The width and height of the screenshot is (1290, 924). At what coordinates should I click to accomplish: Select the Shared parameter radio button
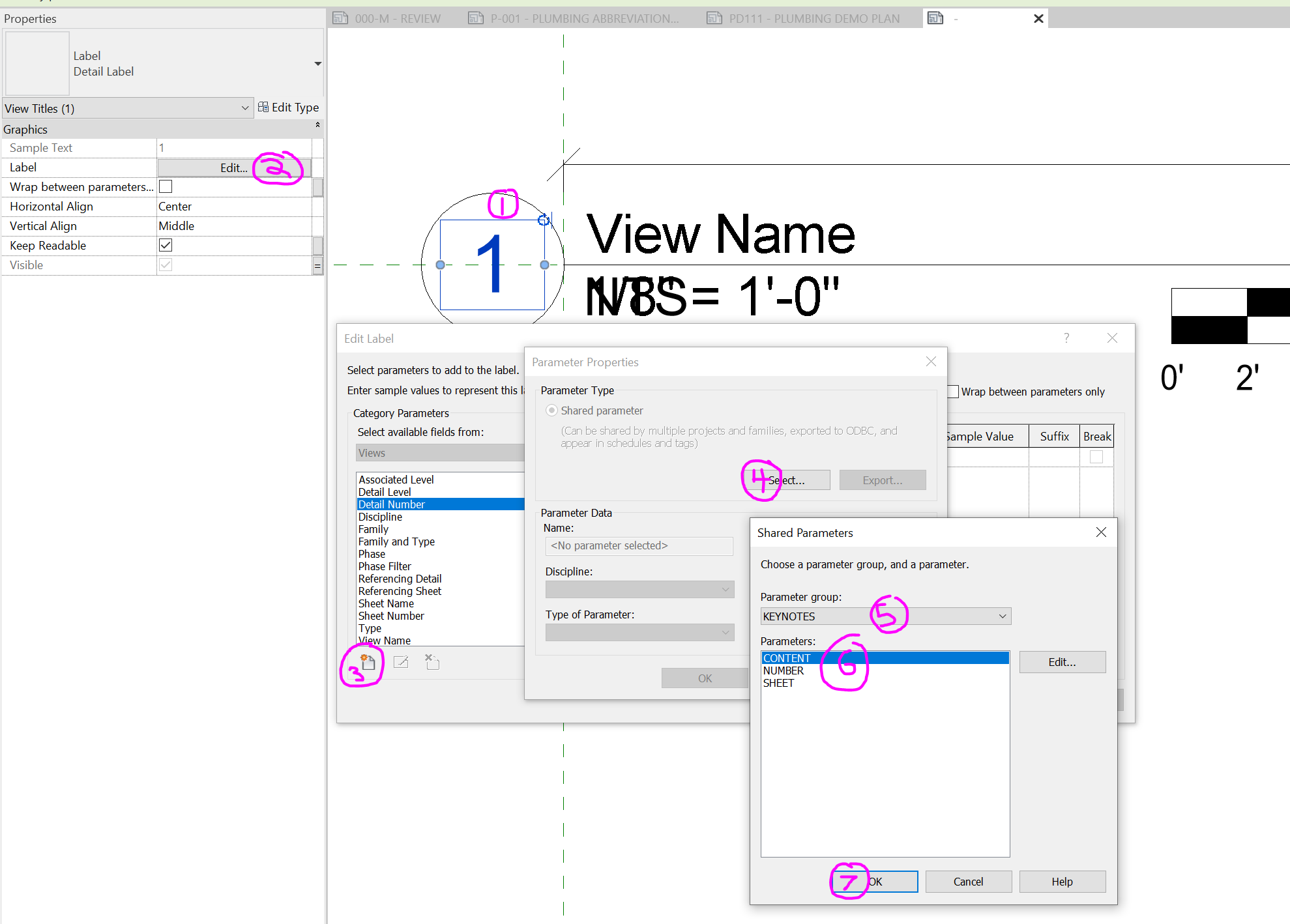coord(552,411)
